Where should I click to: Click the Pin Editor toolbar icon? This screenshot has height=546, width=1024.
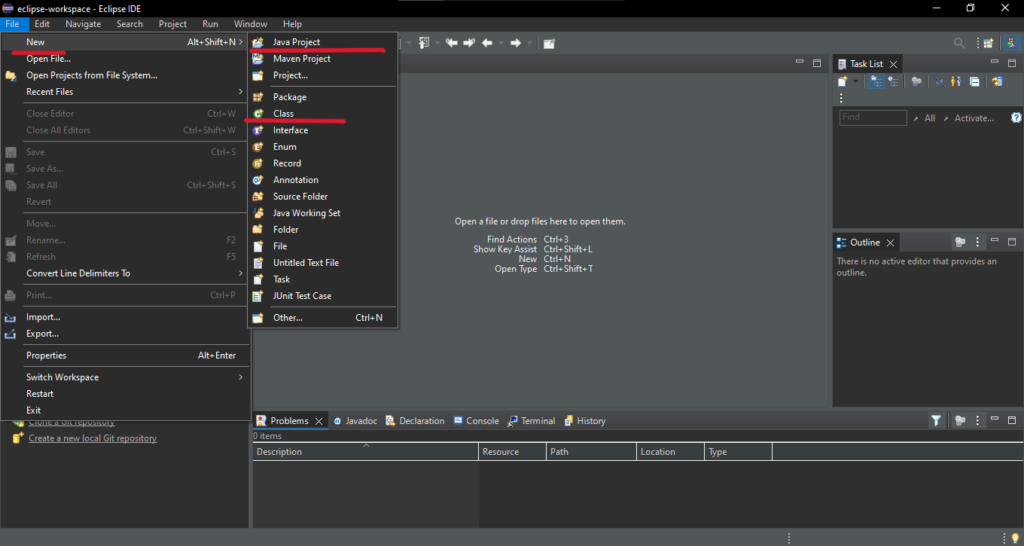point(549,44)
